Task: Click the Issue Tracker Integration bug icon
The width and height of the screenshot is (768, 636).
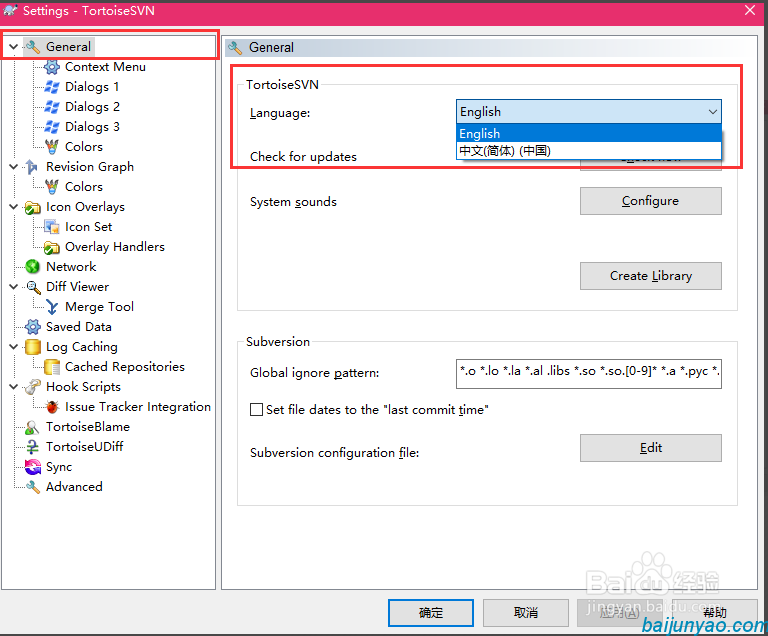Action: (52, 407)
